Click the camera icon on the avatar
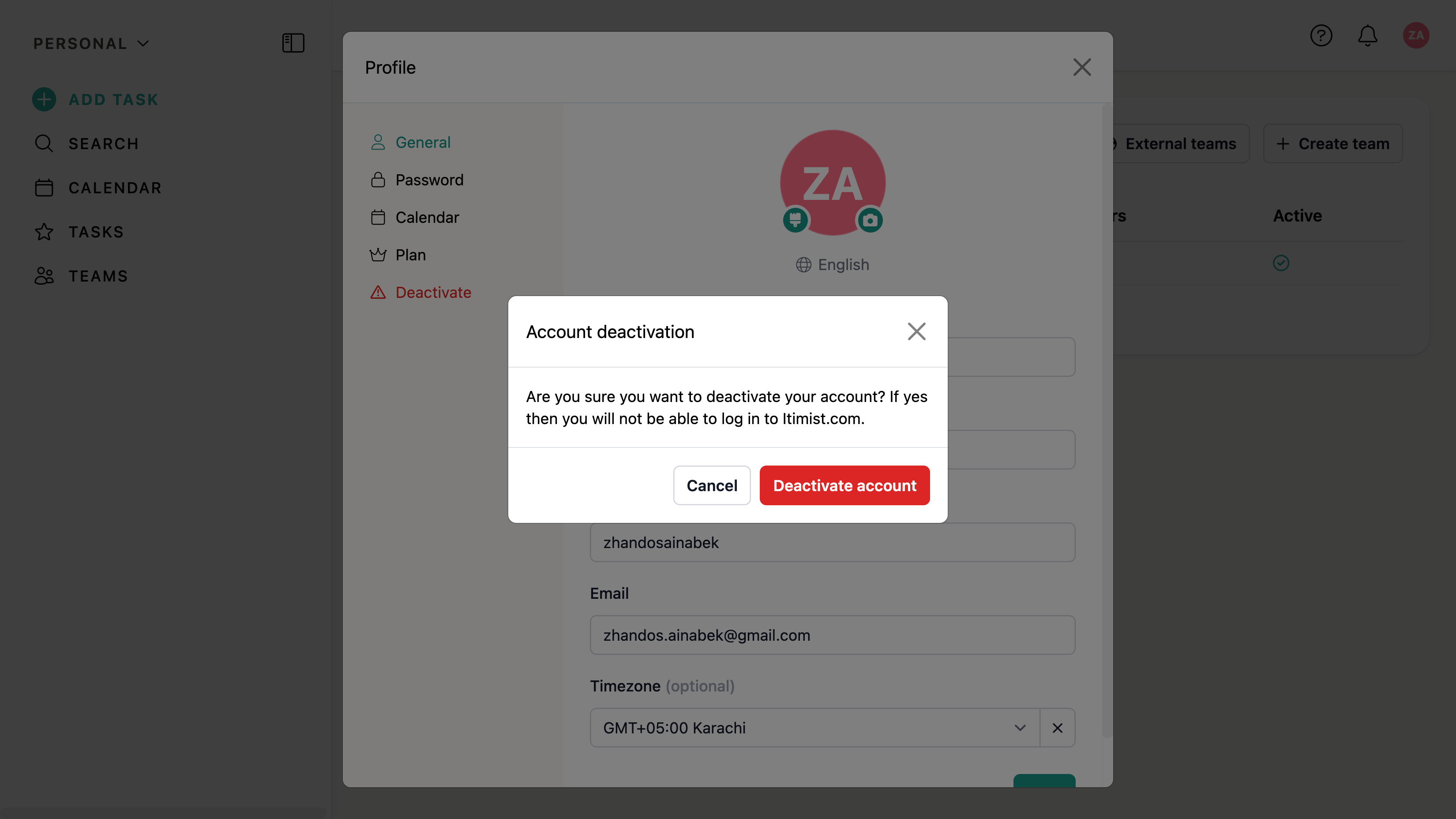Viewport: 1456px width, 819px height. tap(870, 221)
